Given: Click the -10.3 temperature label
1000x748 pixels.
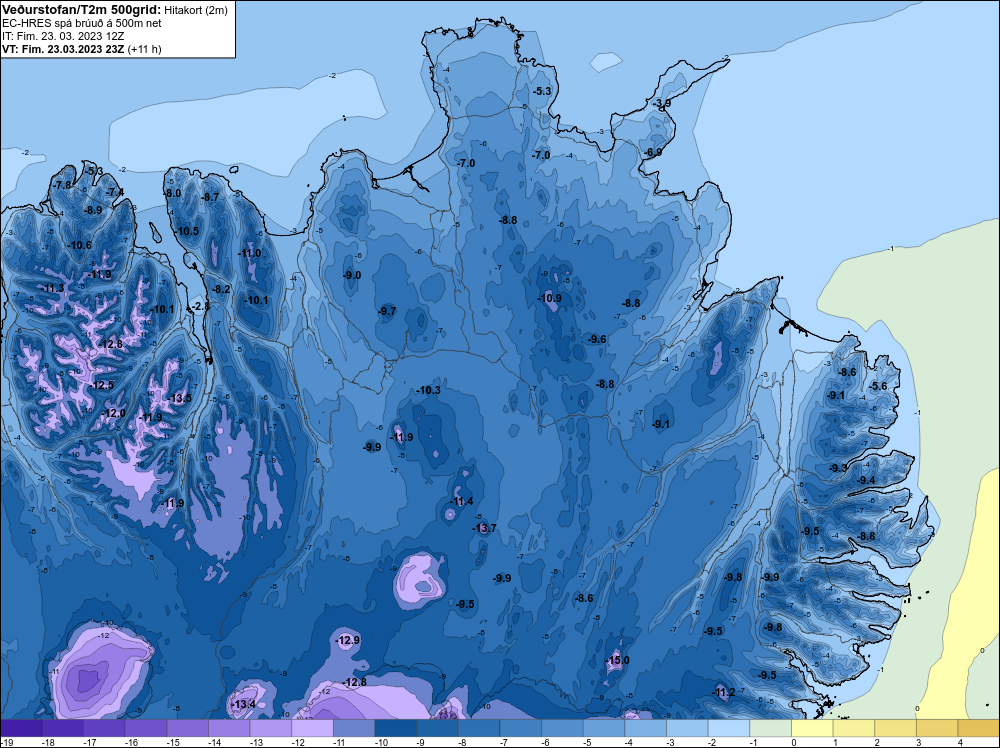Looking at the screenshot, I should point(429,390).
